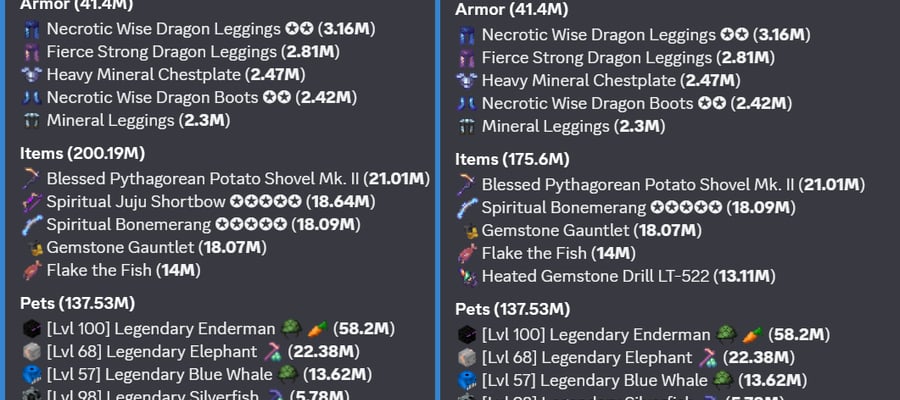Click Flake the Fish icon on right
The width and height of the screenshot is (900, 400).
click(467, 254)
